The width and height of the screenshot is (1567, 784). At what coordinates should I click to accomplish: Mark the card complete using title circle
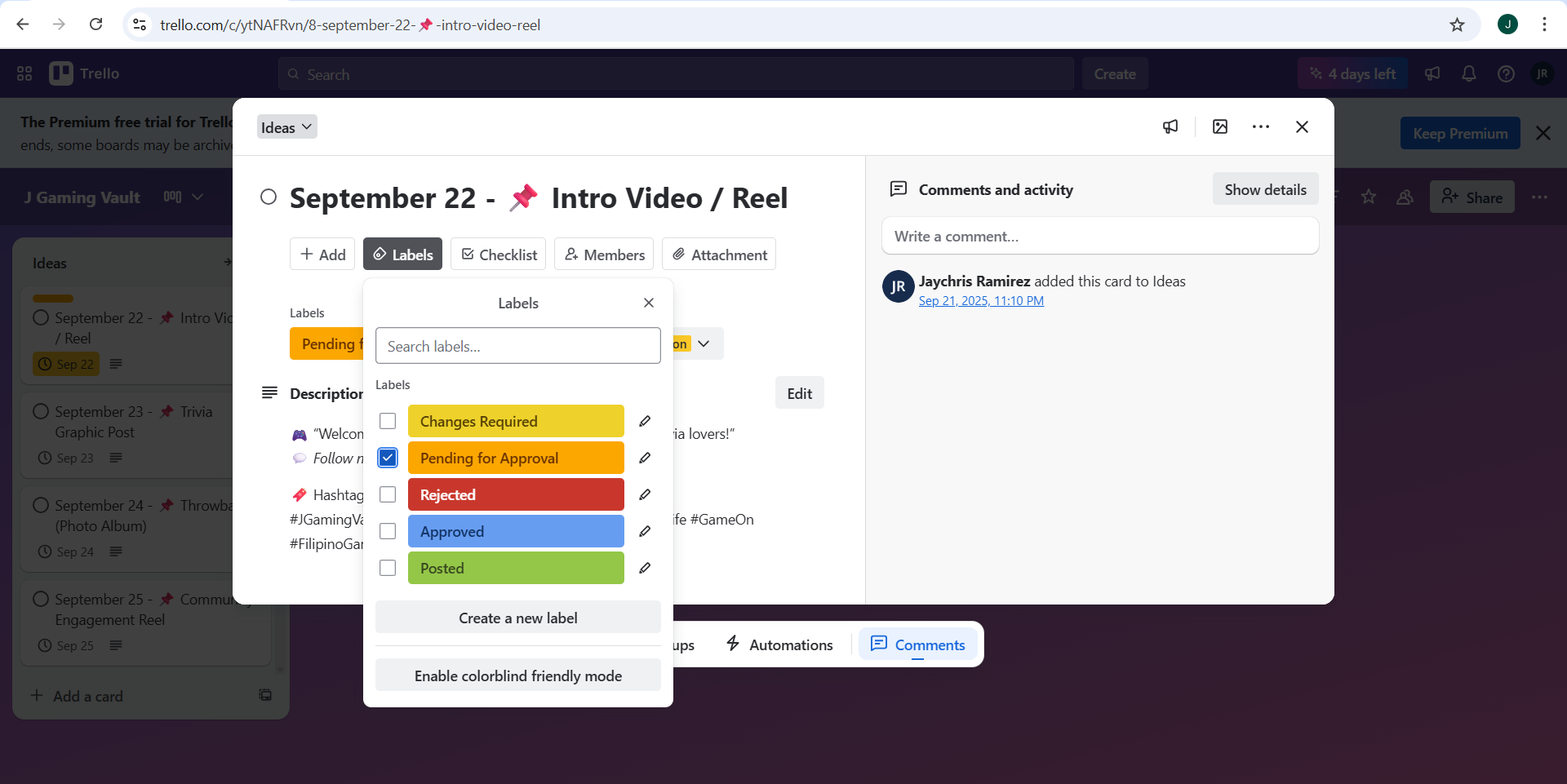pyautogui.click(x=269, y=197)
